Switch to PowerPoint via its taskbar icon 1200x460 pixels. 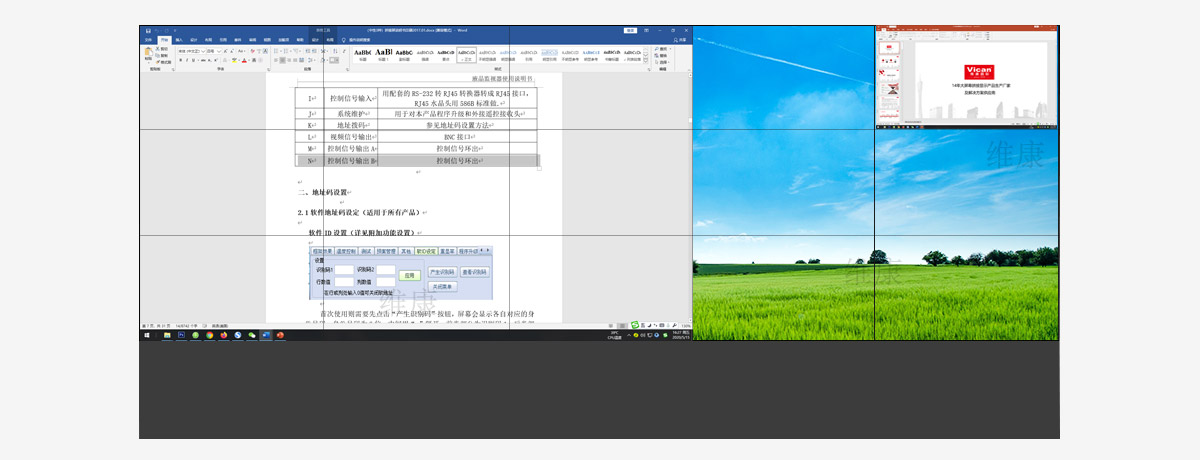pyautogui.click(x=280, y=335)
